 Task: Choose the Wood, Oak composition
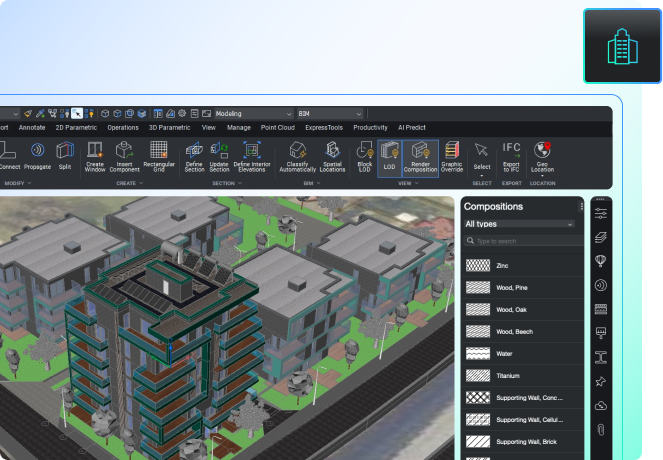(x=523, y=309)
